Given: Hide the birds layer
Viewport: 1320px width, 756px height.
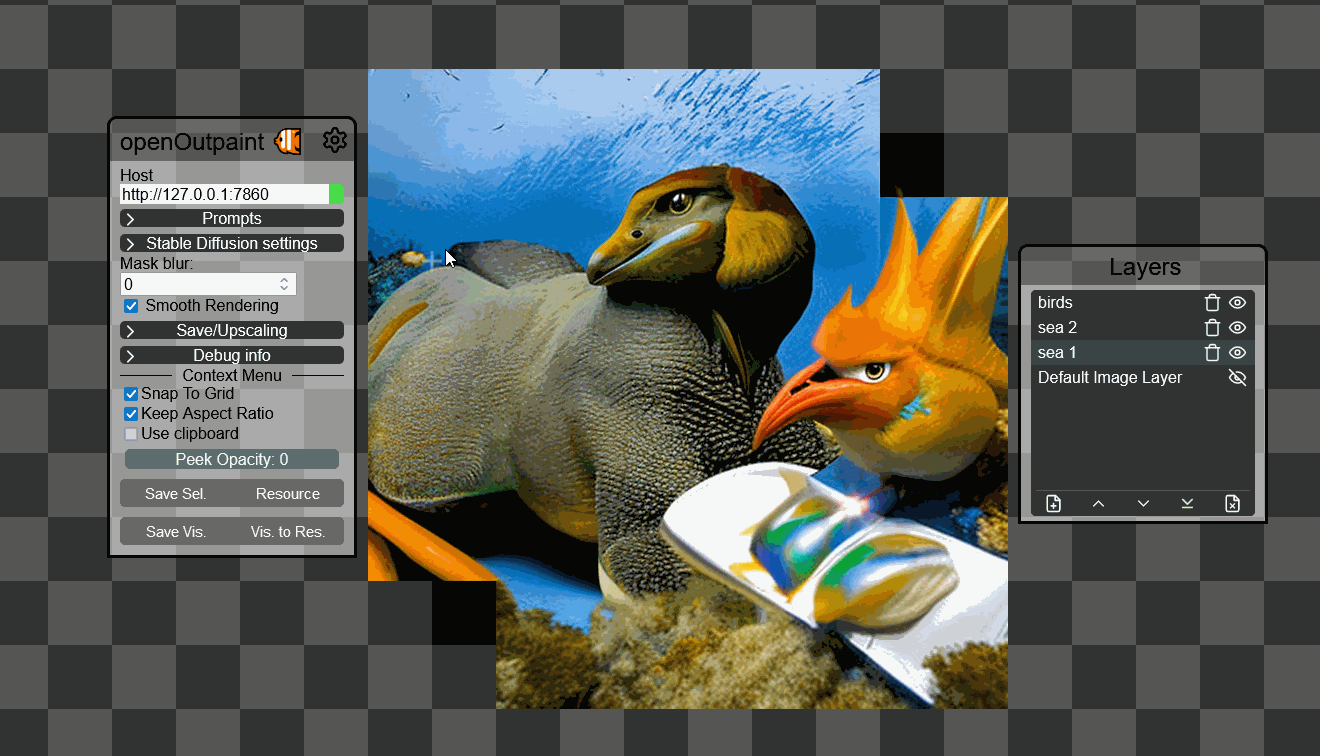Looking at the screenshot, I should point(1237,303).
